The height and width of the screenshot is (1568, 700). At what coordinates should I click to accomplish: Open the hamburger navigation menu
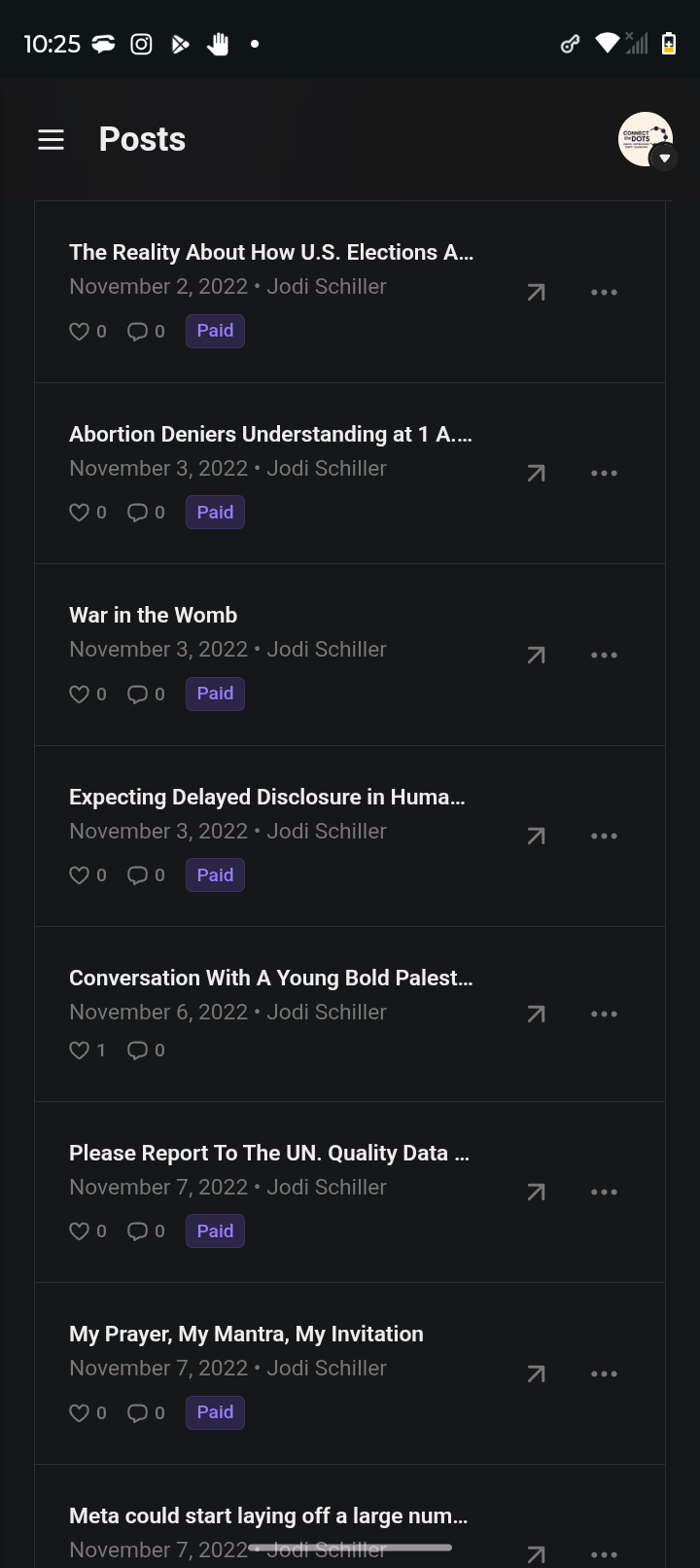pyautogui.click(x=51, y=140)
